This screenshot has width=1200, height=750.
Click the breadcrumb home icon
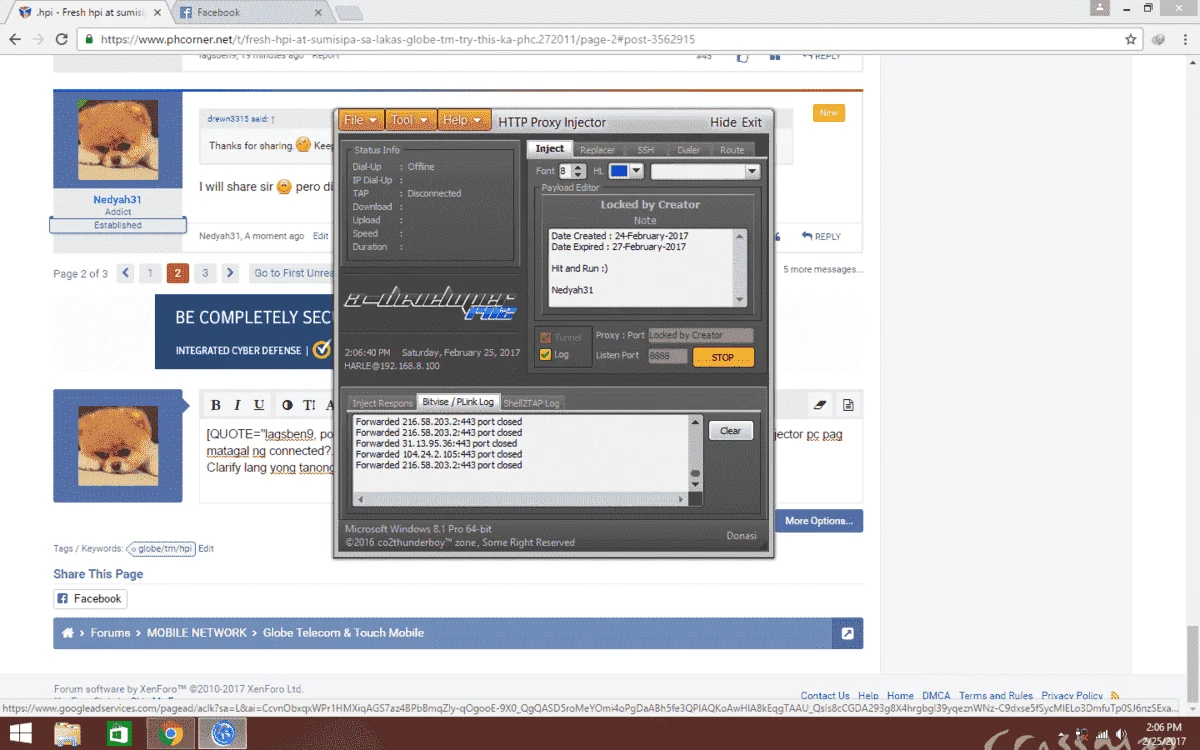67,633
